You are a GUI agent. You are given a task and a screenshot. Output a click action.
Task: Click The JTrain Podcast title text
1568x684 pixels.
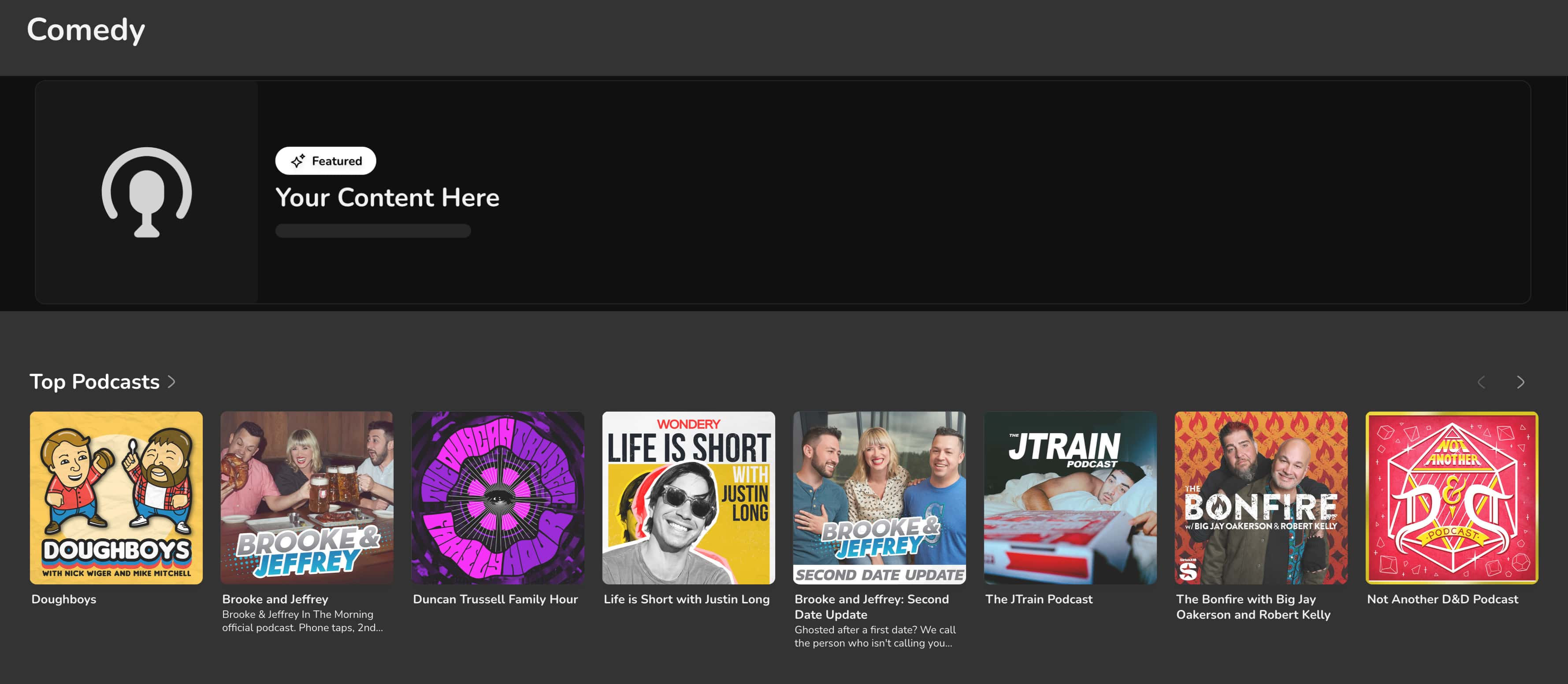(x=1039, y=599)
